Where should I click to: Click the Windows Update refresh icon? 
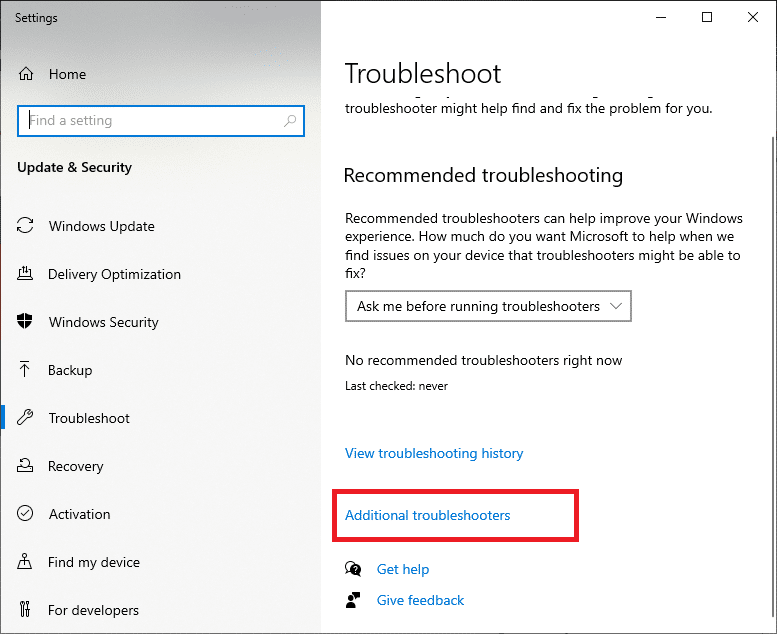26,226
